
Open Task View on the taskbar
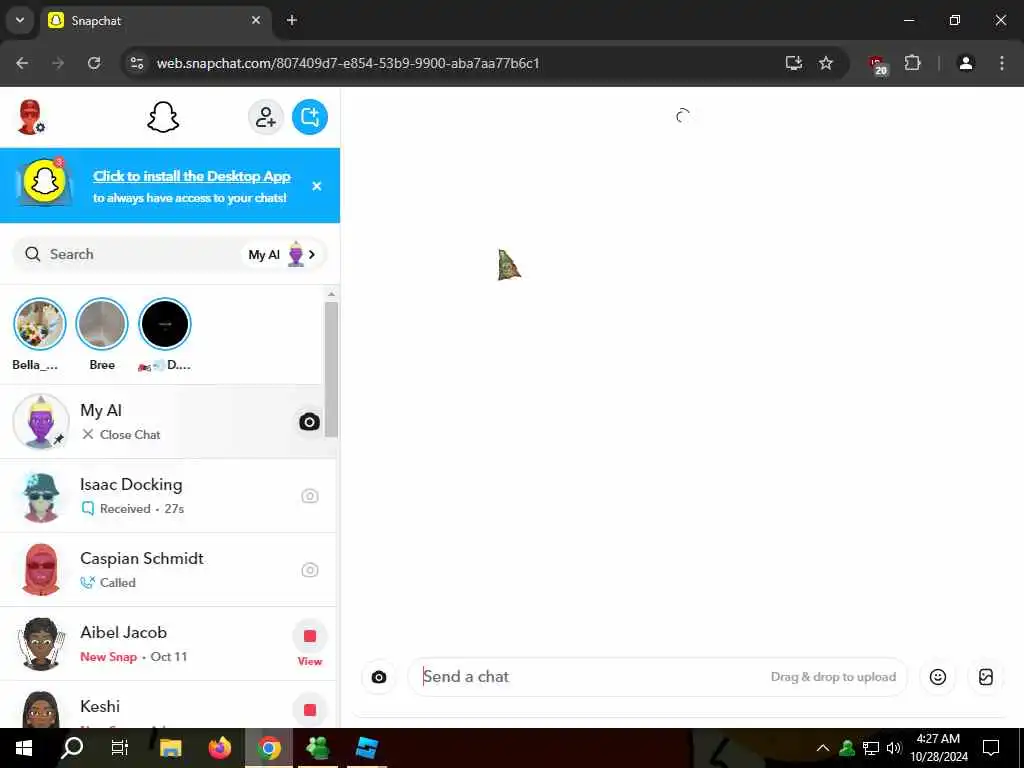click(x=120, y=748)
